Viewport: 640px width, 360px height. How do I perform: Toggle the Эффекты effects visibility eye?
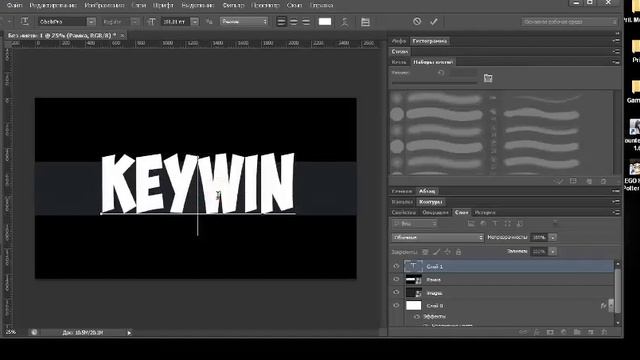(x=417, y=316)
